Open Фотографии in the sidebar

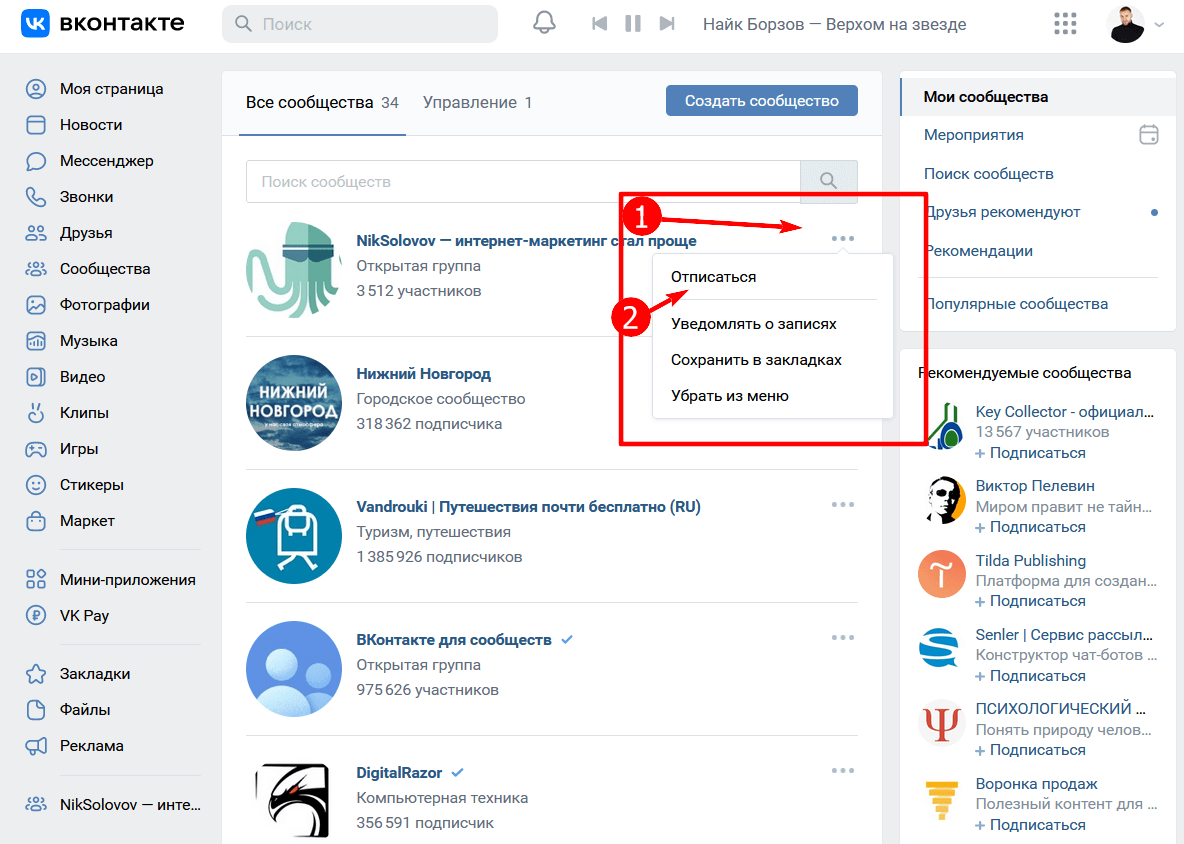coord(104,305)
